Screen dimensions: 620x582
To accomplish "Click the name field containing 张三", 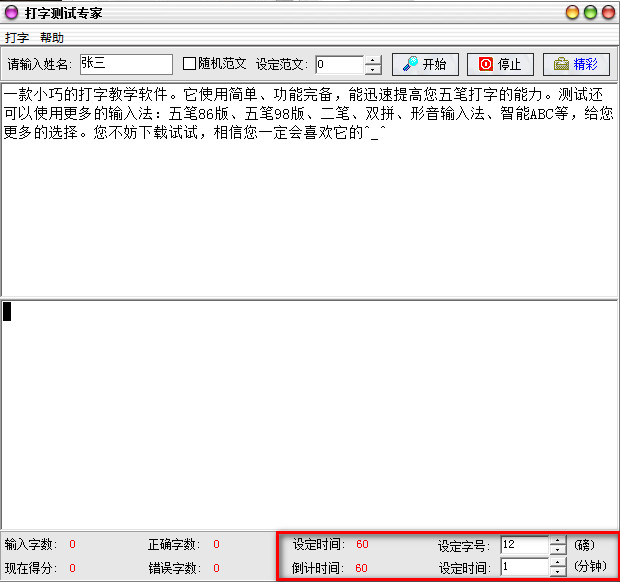I will (x=126, y=64).
